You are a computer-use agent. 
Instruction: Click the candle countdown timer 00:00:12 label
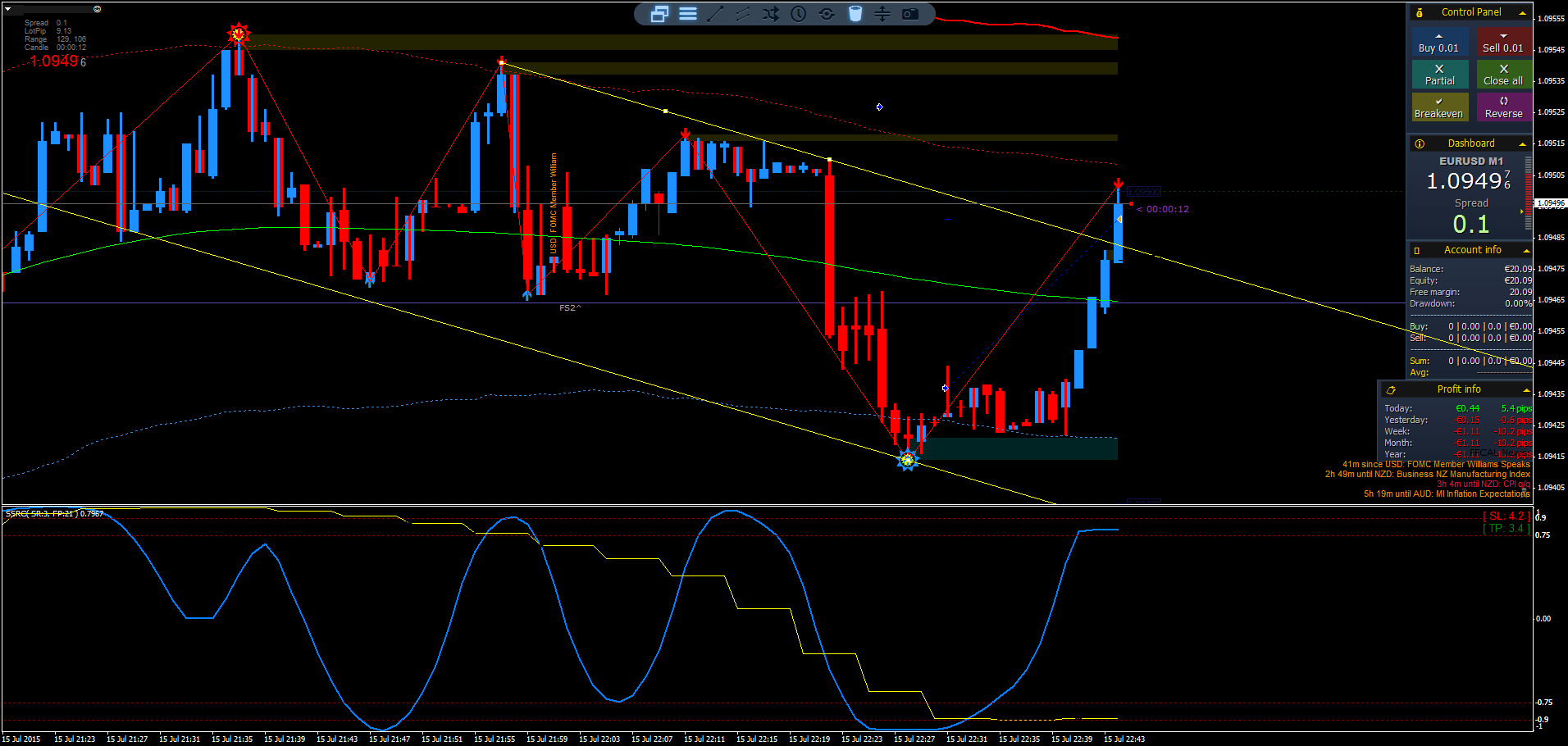click(1163, 209)
